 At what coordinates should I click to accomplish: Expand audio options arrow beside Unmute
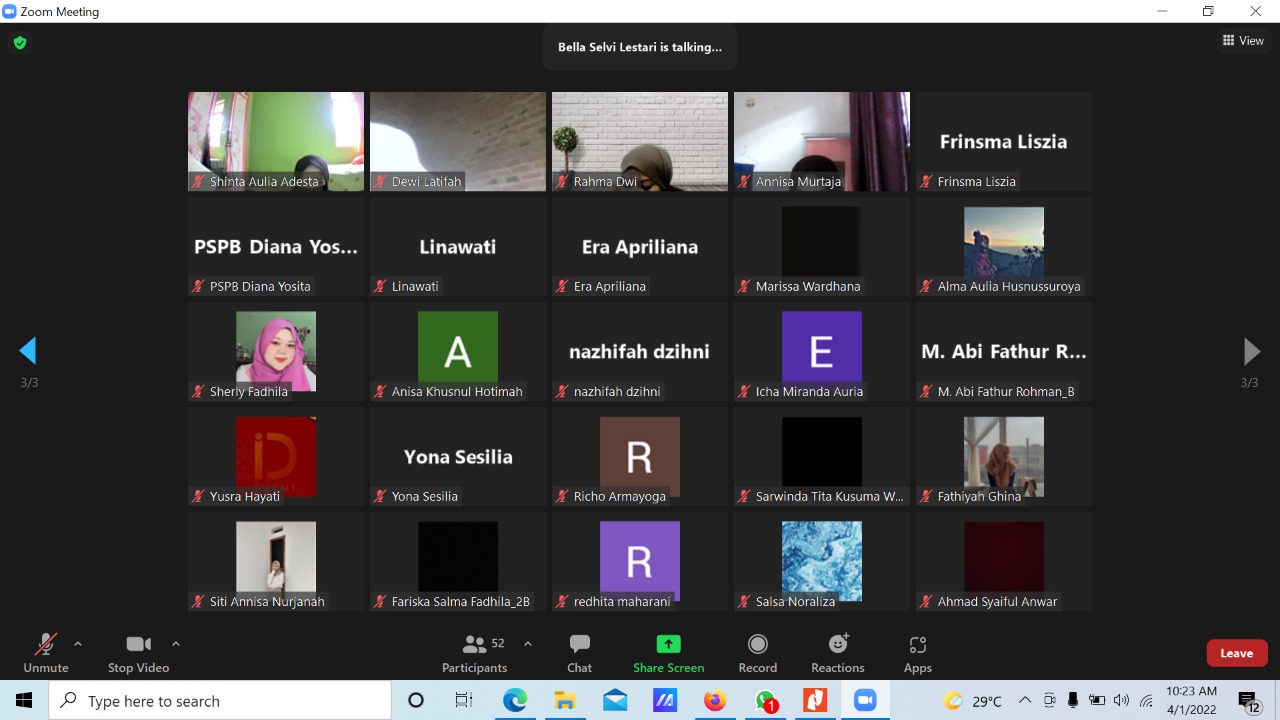(78, 644)
